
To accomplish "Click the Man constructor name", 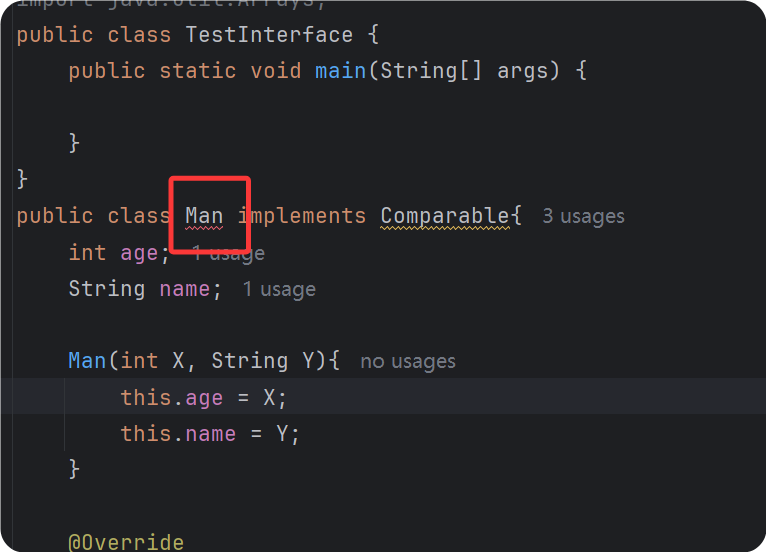I will (87, 361).
